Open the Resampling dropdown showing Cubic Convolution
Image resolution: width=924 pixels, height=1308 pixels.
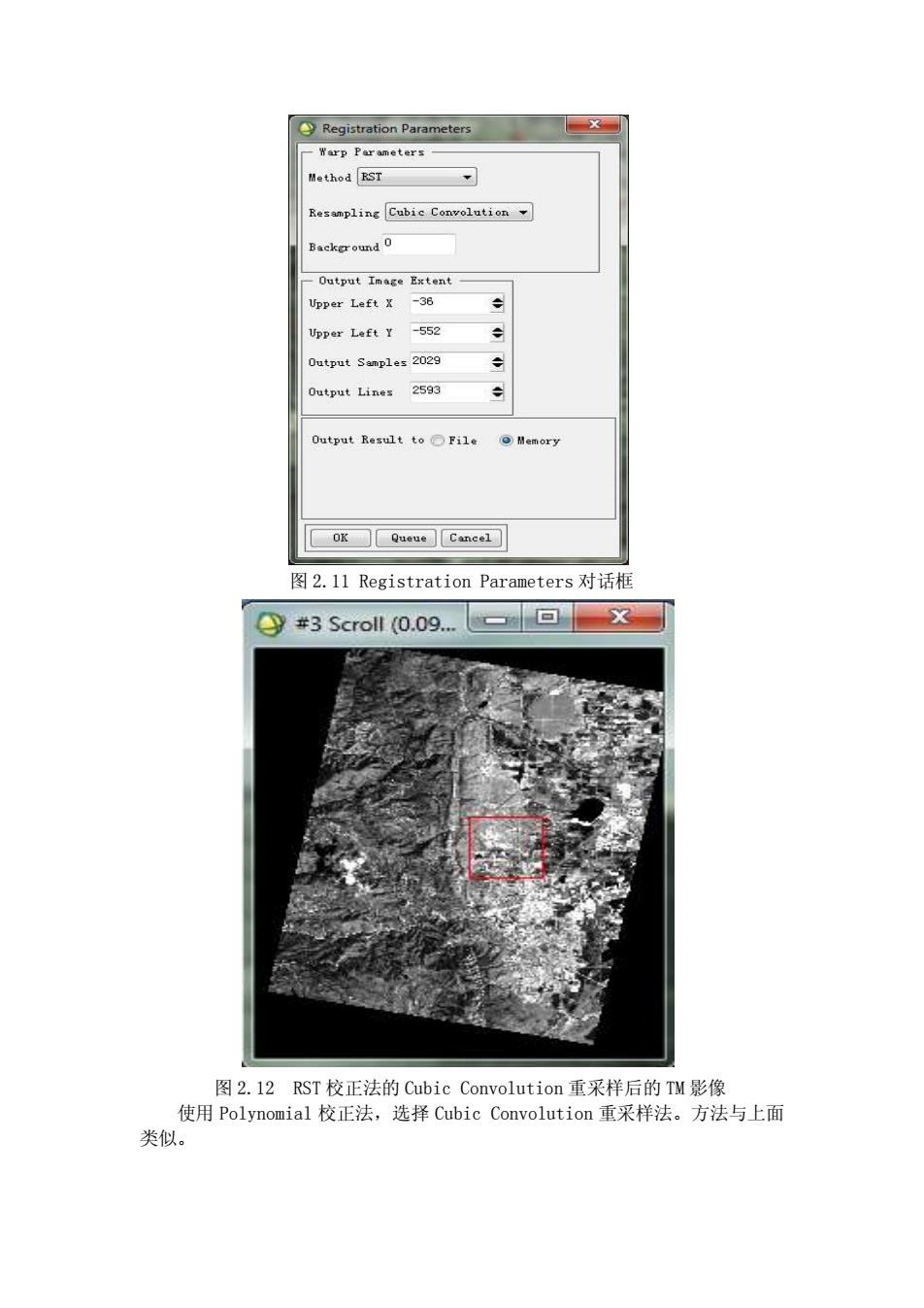coord(459,212)
